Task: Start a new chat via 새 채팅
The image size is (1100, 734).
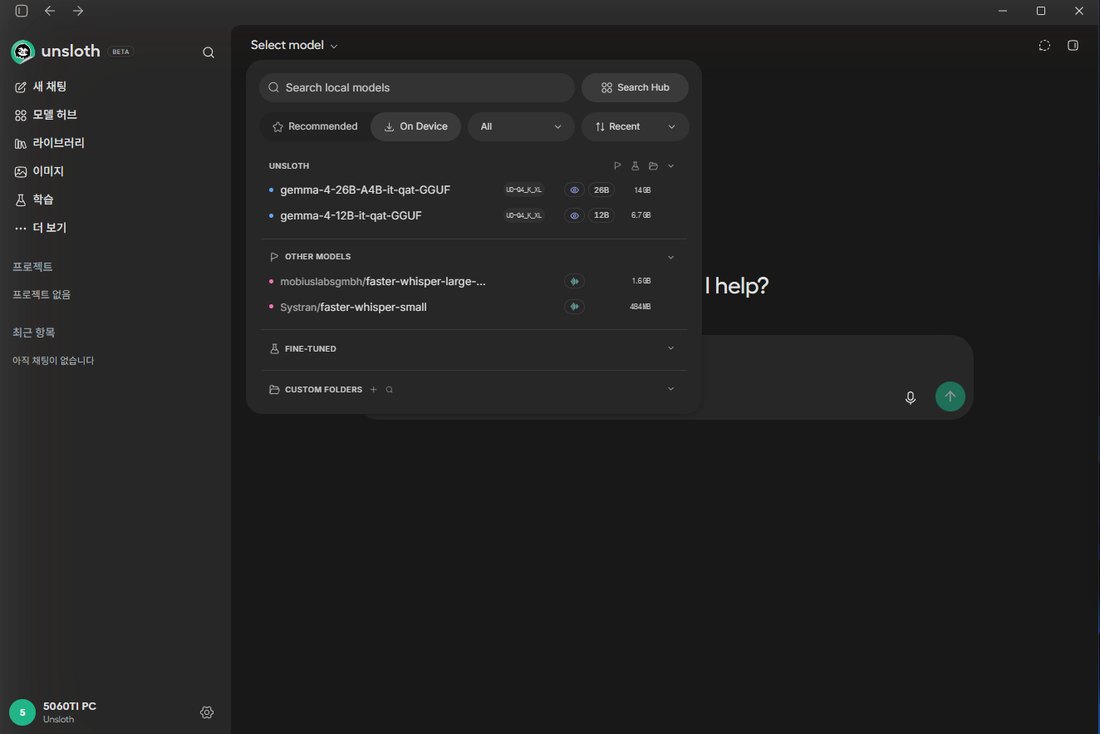Action: (41, 86)
